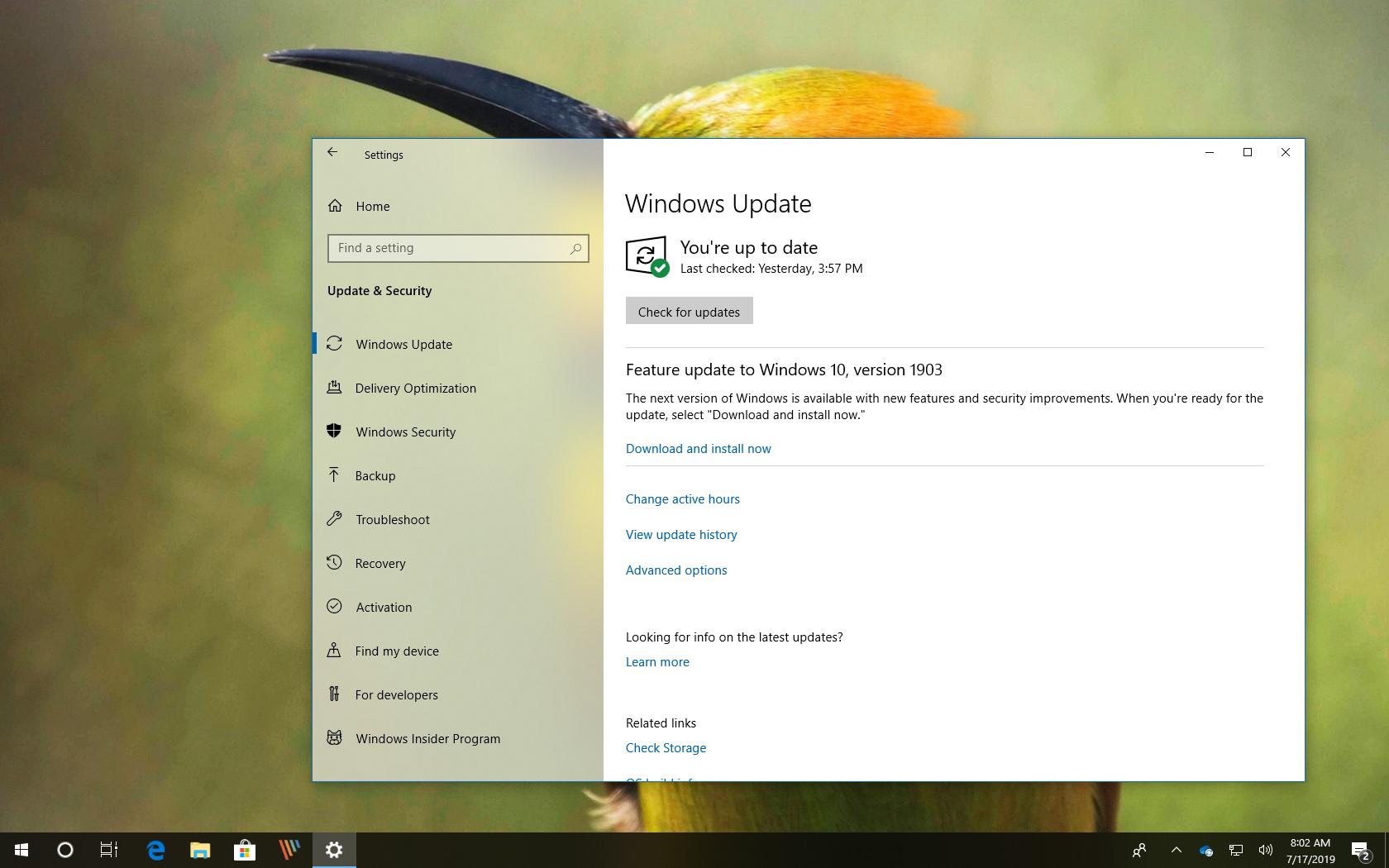The width and height of the screenshot is (1389, 868).
Task: Click the orange striped taskbar app icon
Action: [x=289, y=850]
